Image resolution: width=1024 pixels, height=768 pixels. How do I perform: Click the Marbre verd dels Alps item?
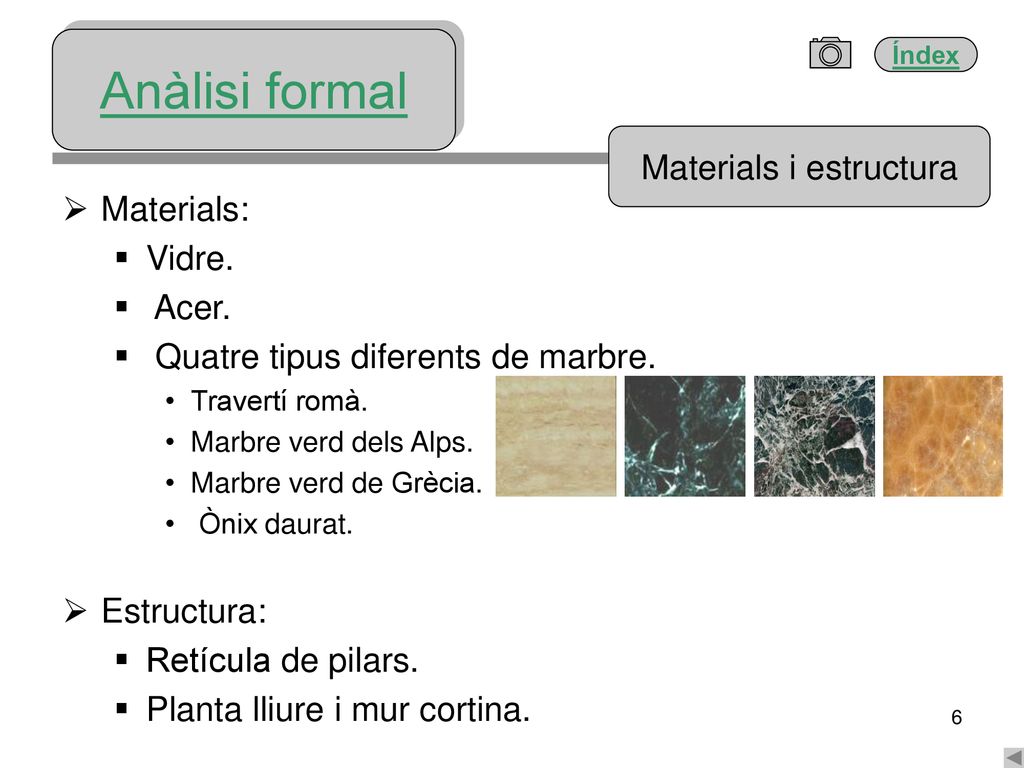point(332,442)
